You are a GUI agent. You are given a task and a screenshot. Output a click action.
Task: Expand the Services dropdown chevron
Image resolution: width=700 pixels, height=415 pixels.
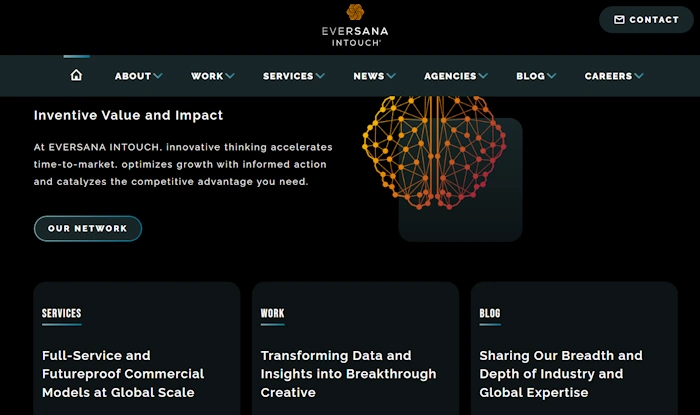click(320, 76)
